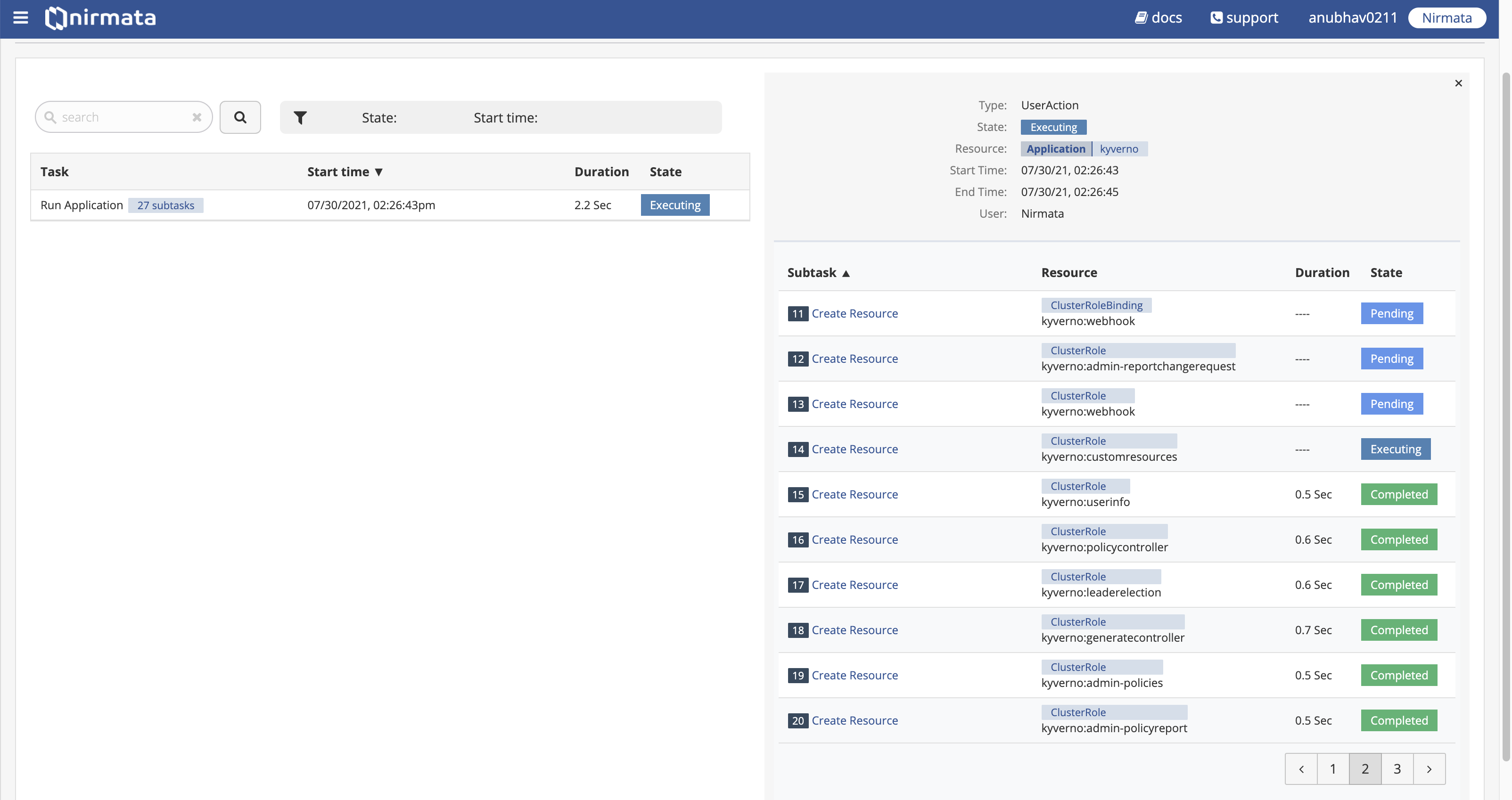This screenshot has height=800, width=1512.
Task: Sort subtasks by Subtask column arrow
Action: 846,274
